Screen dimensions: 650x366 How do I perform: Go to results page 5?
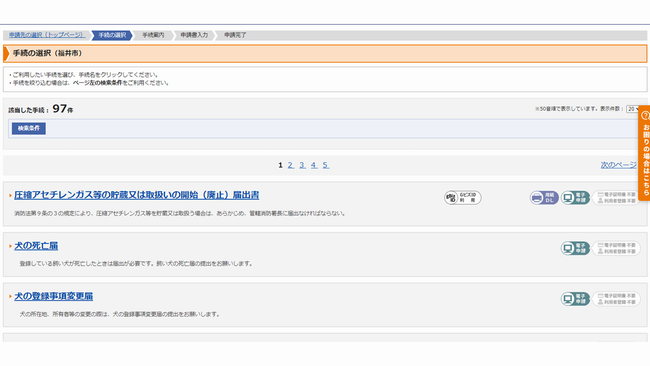coord(326,165)
